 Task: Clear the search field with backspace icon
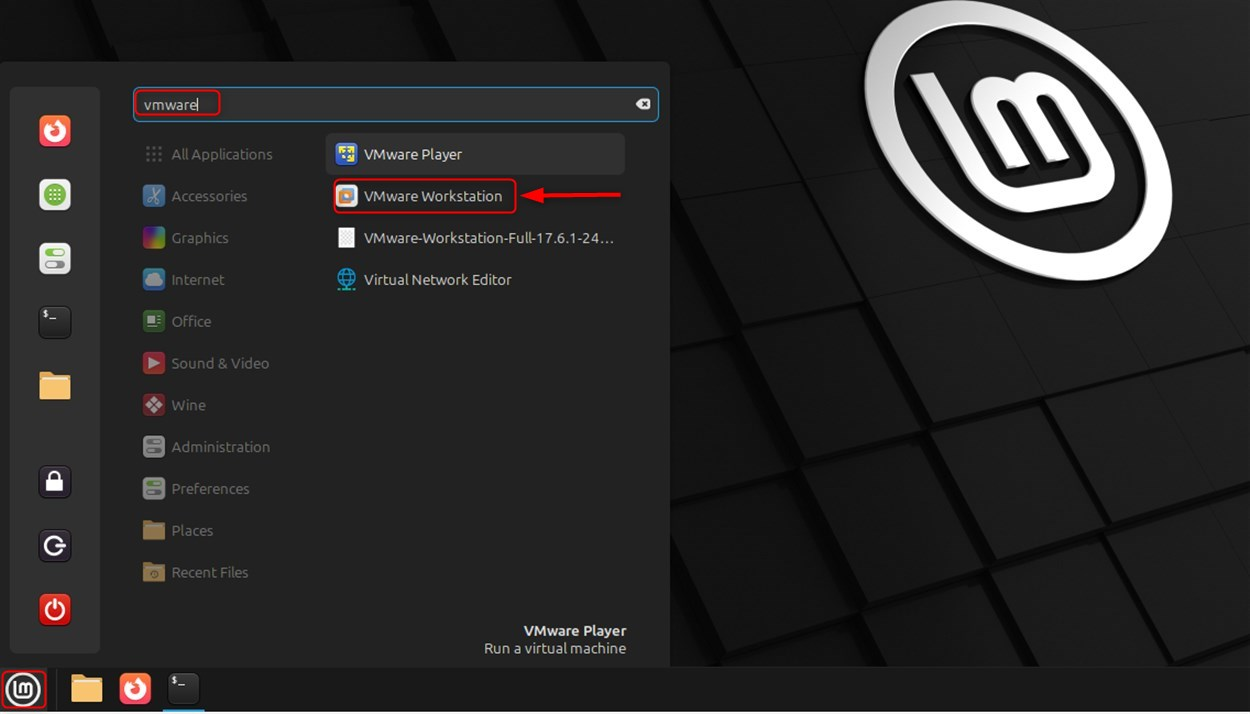(x=643, y=104)
